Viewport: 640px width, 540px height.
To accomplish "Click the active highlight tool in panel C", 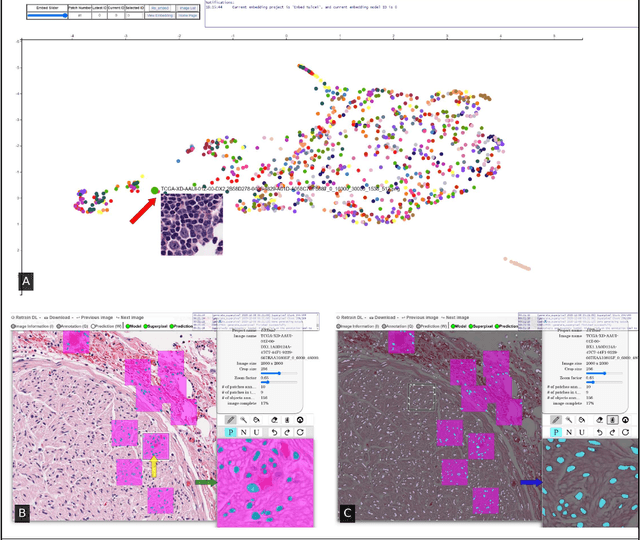I will point(612,420).
